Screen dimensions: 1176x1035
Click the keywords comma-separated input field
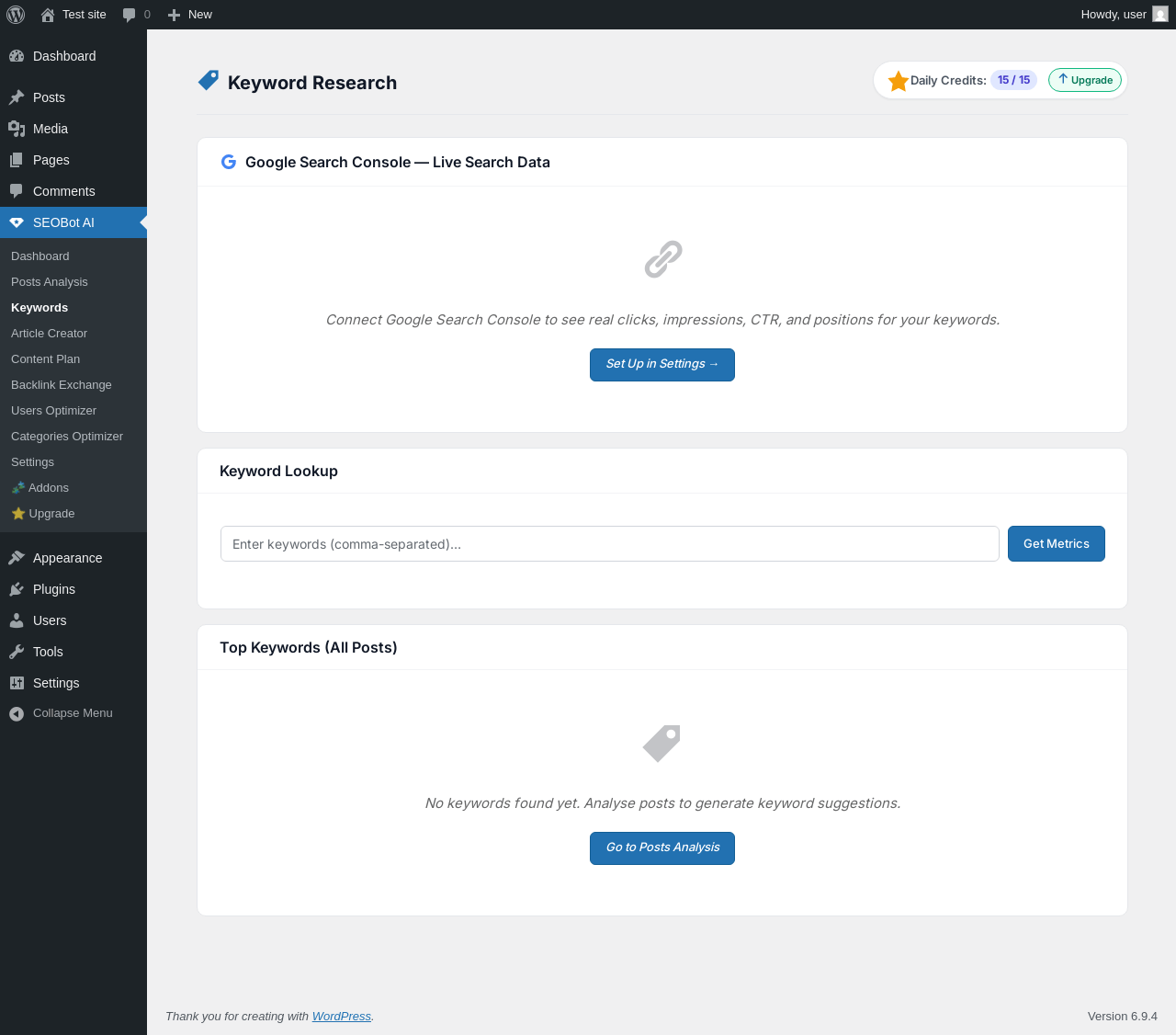click(x=610, y=544)
